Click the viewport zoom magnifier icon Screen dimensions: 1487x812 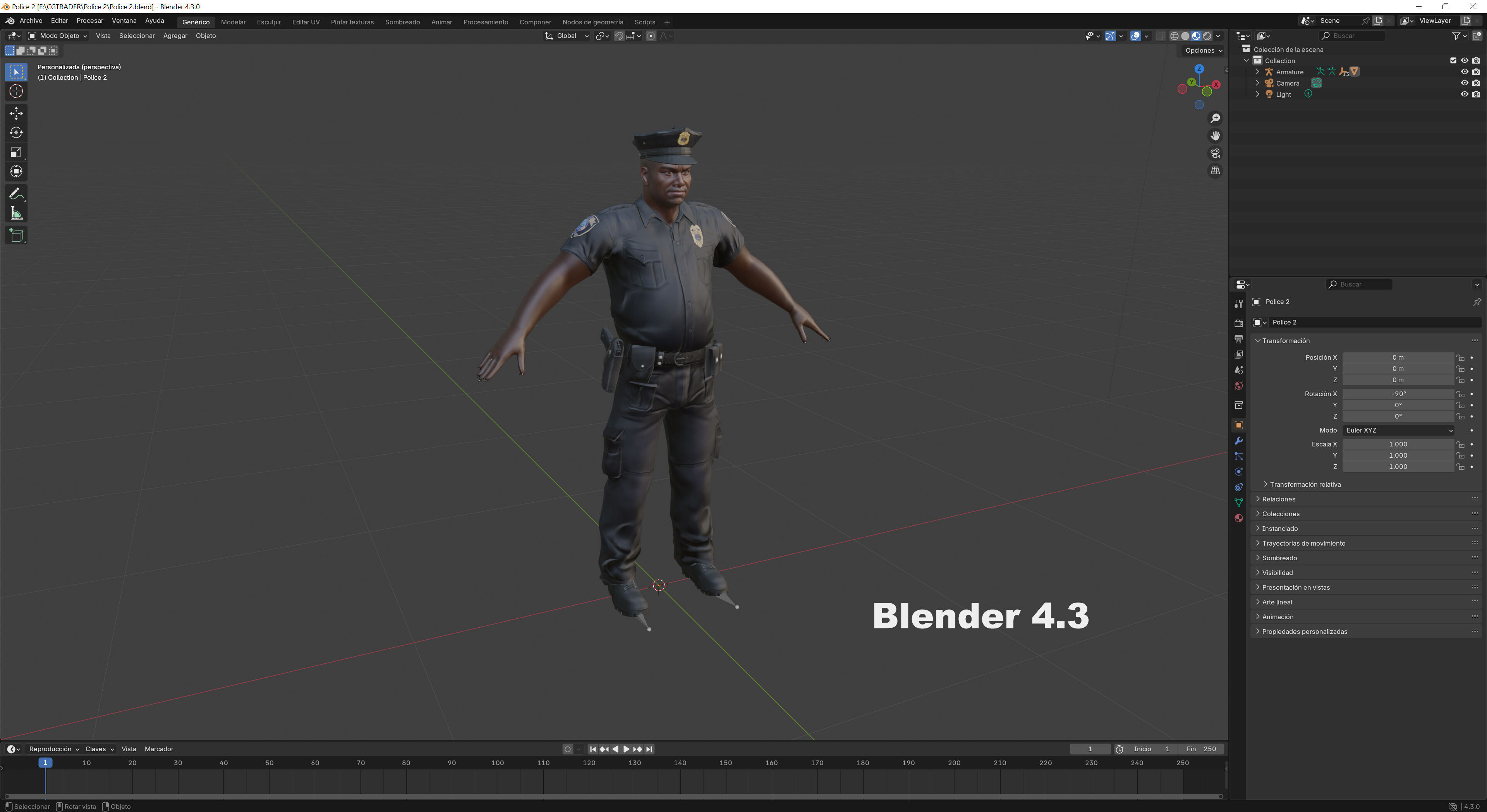coord(1215,118)
